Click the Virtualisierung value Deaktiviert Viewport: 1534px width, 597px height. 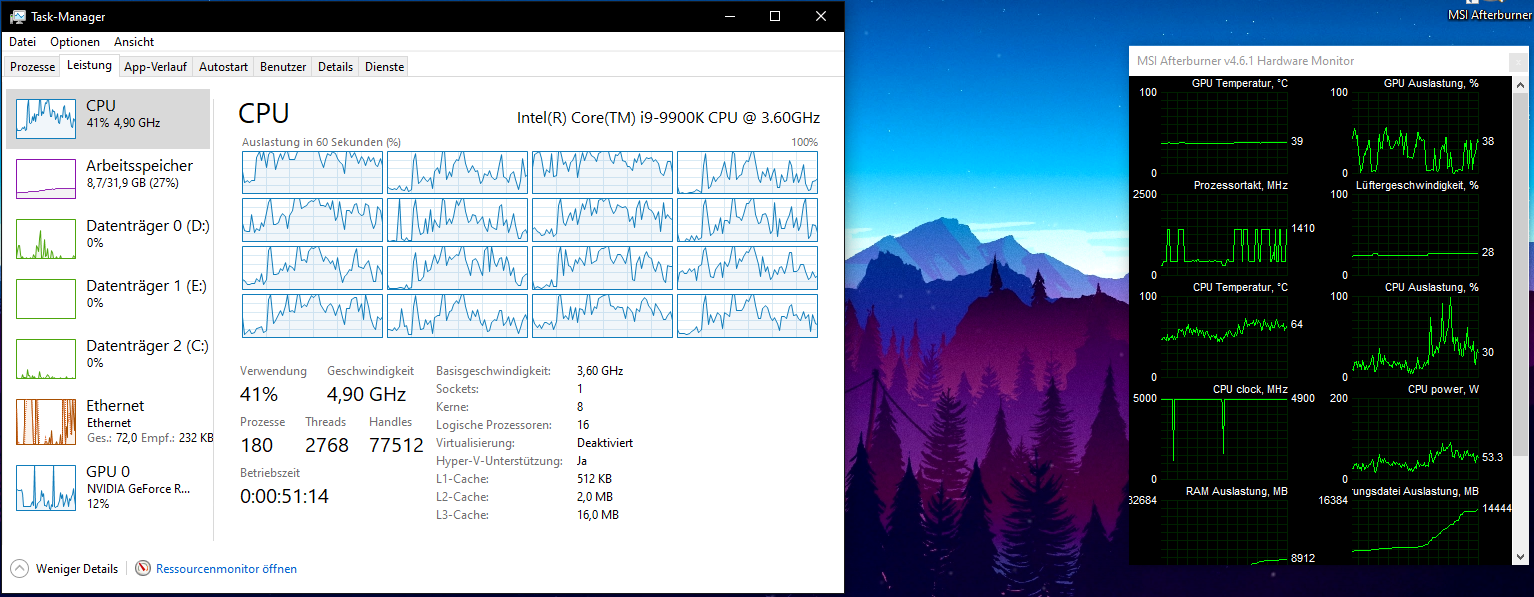tap(605, 443)
